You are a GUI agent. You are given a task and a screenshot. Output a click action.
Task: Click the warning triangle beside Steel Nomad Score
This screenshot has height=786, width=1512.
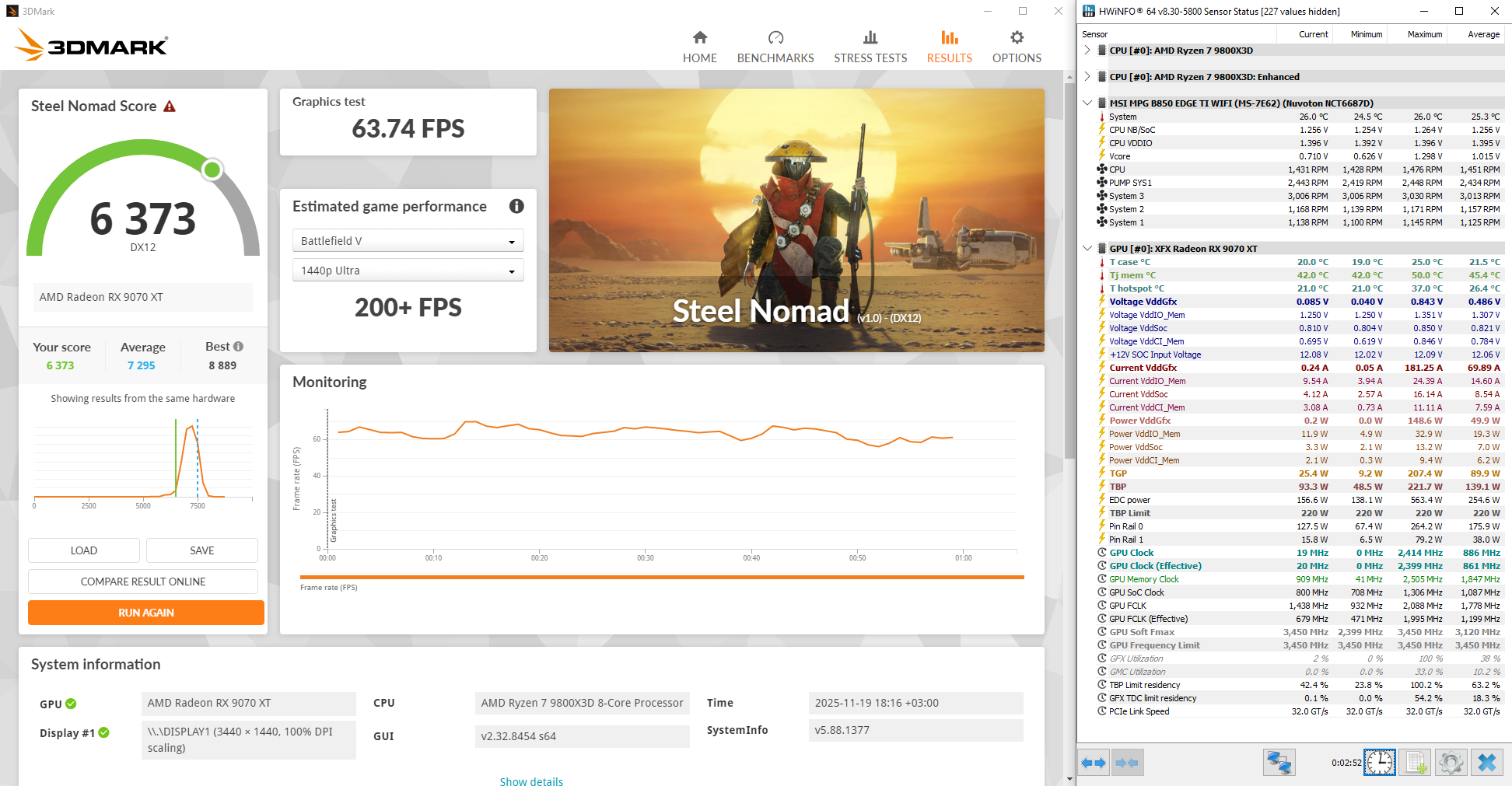(x=170, y=107)
